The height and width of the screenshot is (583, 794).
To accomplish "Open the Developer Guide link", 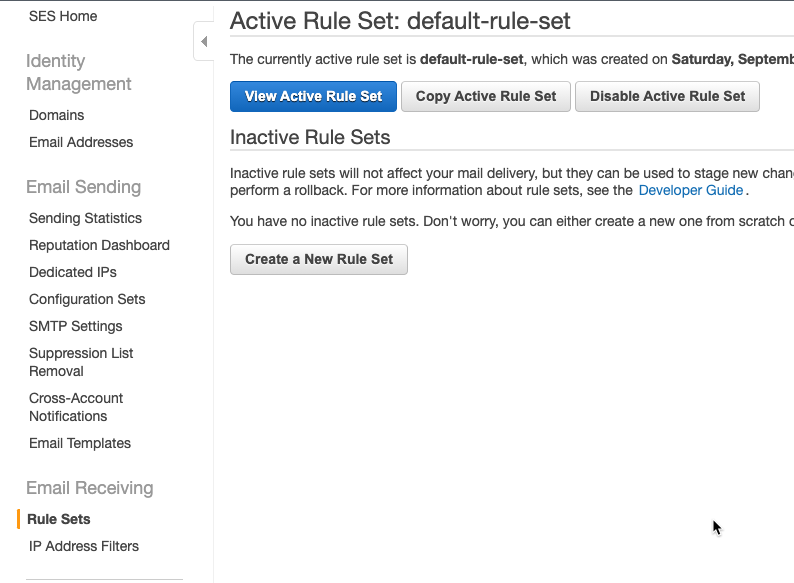I will point(691,190).
